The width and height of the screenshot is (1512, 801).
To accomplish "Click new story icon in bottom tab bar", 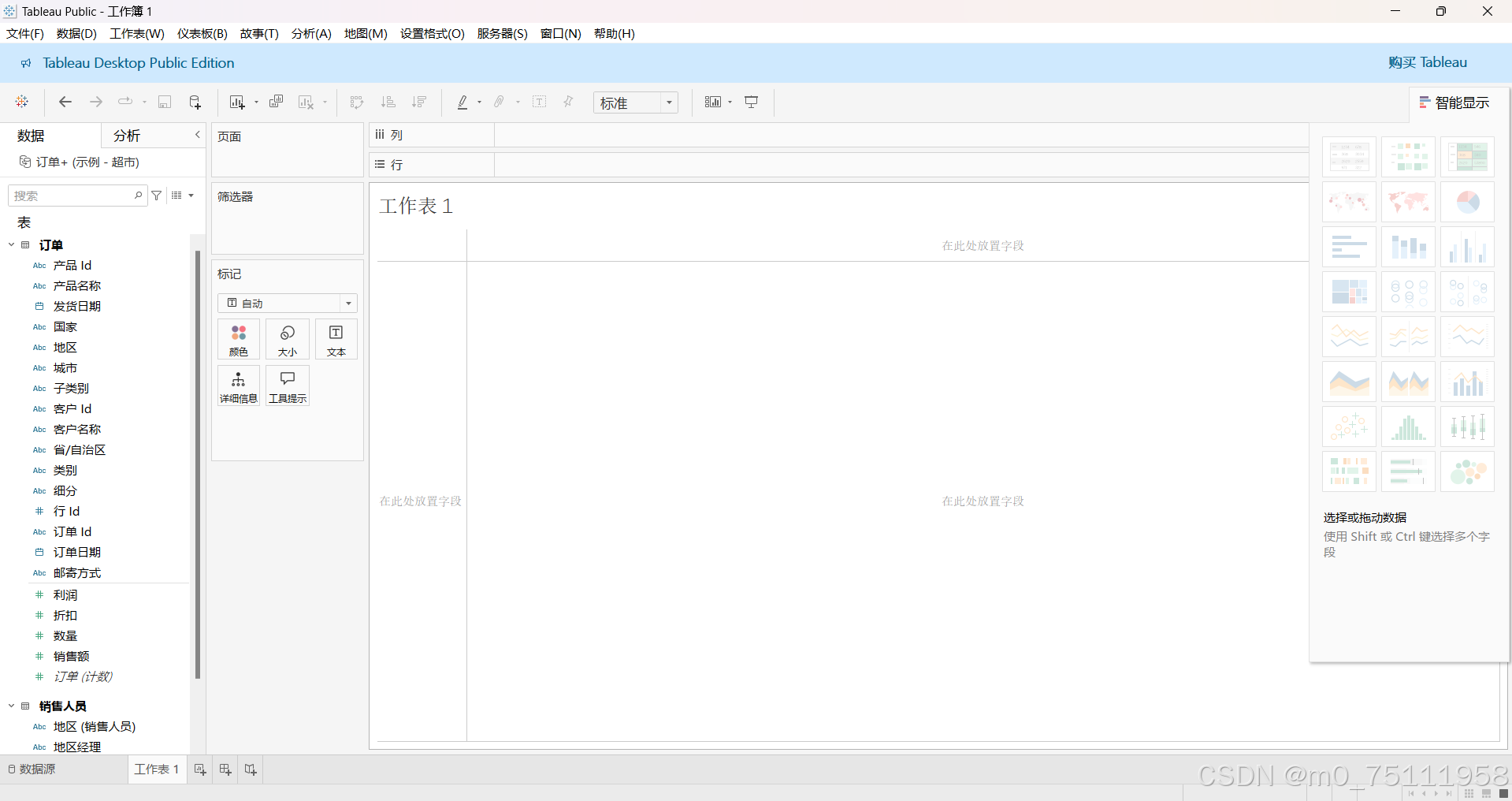I will point(251,769).
